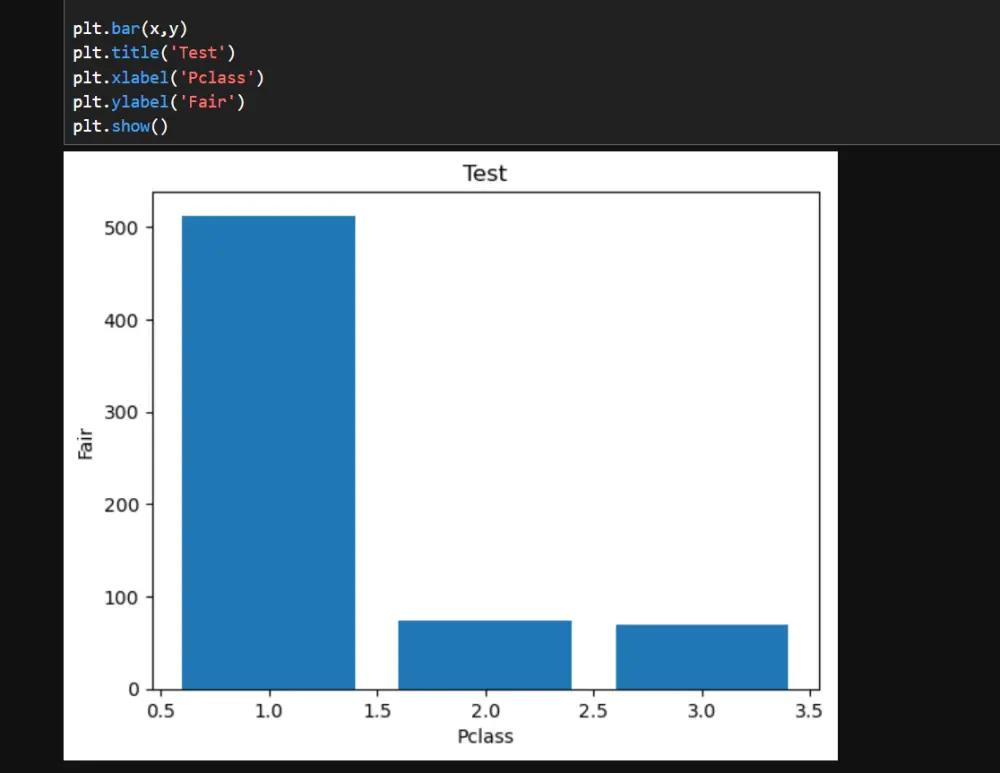
Task: Click the tallest bar at Pclass 1
Action: [267, 450]
